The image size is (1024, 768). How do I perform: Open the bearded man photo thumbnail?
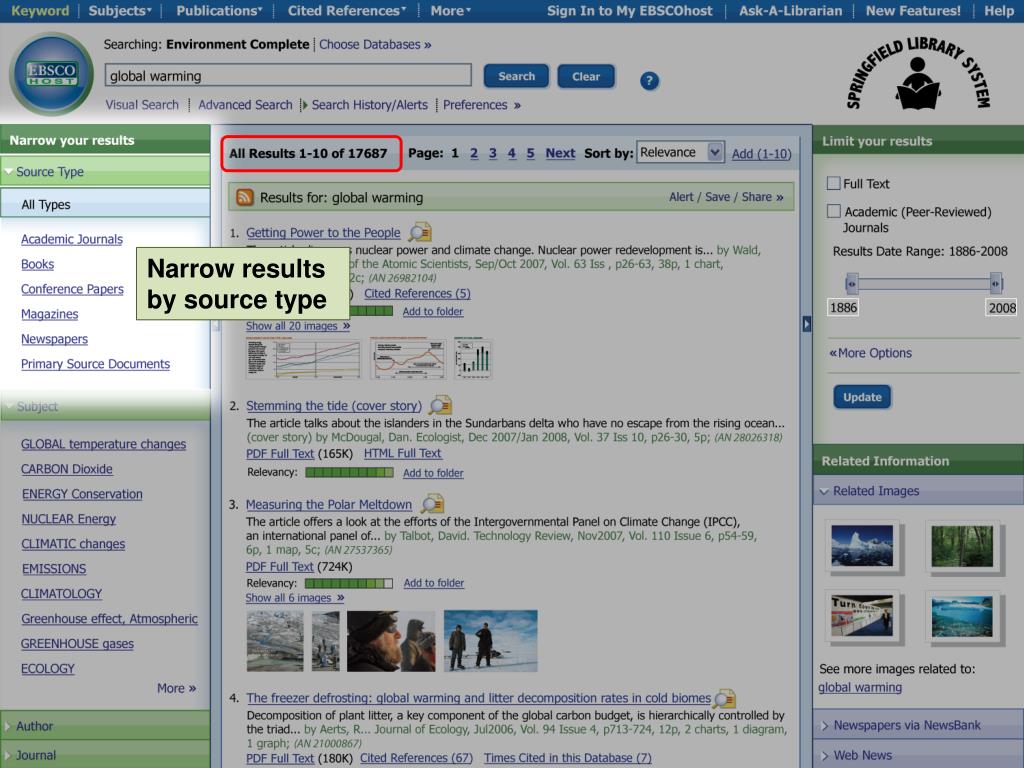tap(391, 641)
